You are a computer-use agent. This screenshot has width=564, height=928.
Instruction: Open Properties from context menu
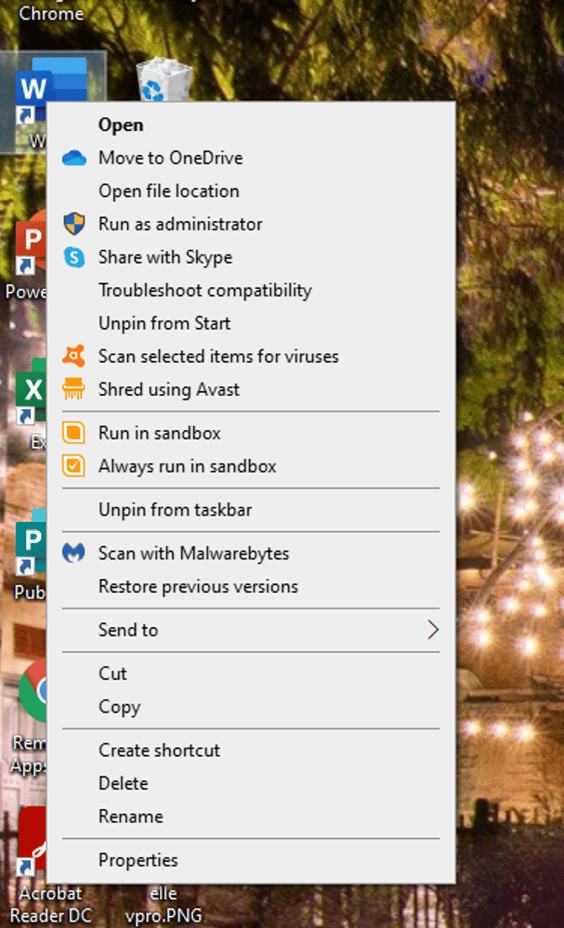(x=251, y=861)
